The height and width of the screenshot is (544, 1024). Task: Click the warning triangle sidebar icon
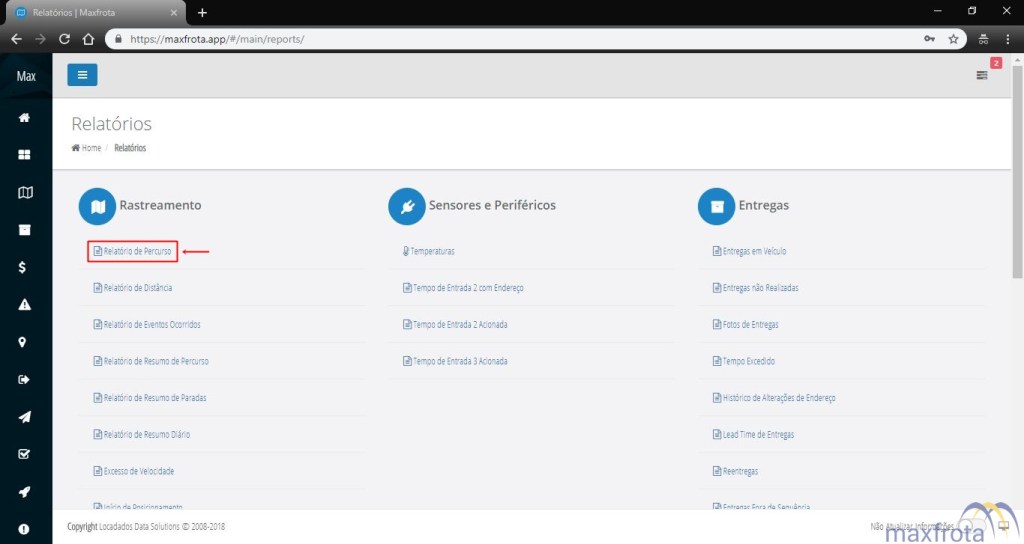(x=25, y=305)
